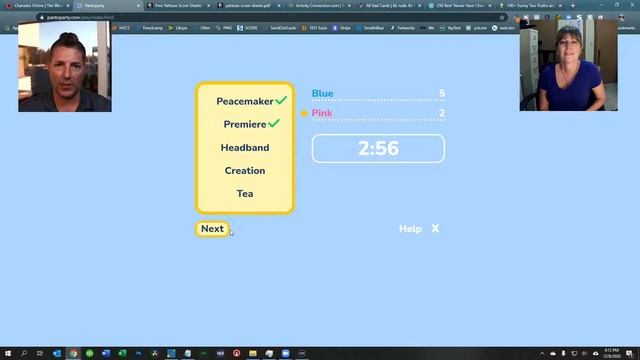Viewport: 640px width, 360px height.
Task: Bookmark this page with the star icon
Action: pos(502,18)
